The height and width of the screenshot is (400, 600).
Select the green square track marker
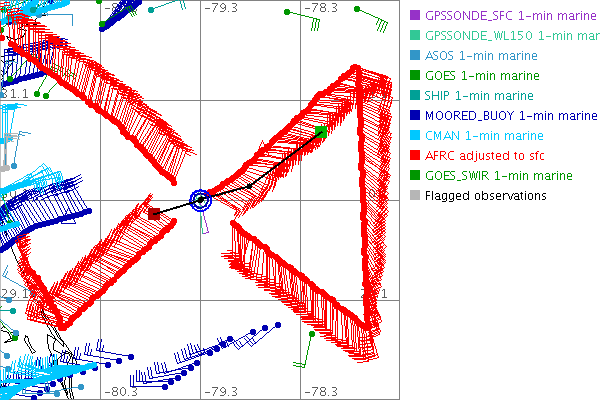[x=321, y=132]
